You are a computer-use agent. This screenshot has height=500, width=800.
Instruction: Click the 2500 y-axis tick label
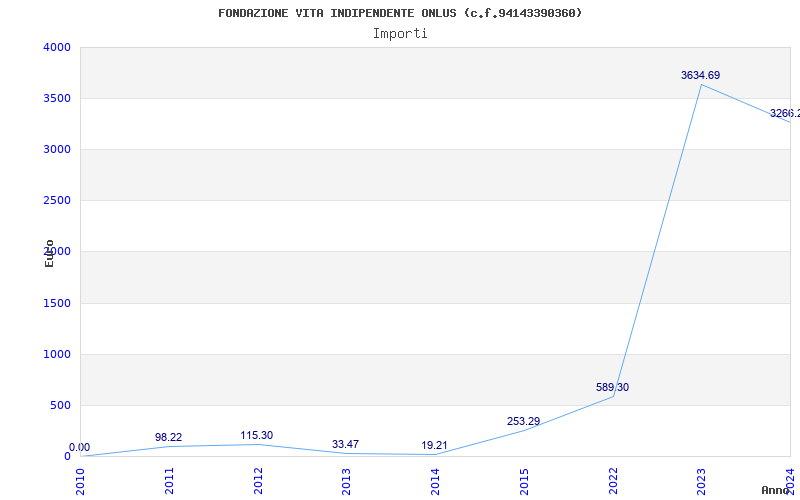57,201
